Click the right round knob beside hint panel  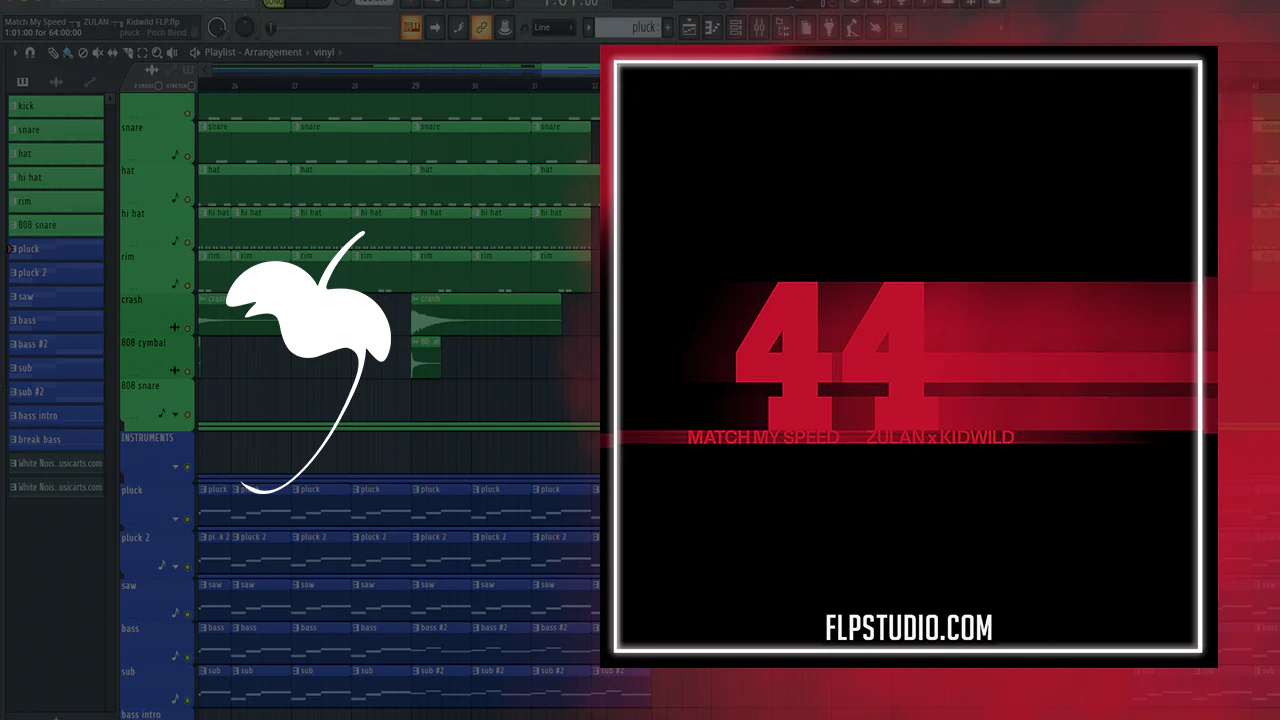(x=245, y=27)
